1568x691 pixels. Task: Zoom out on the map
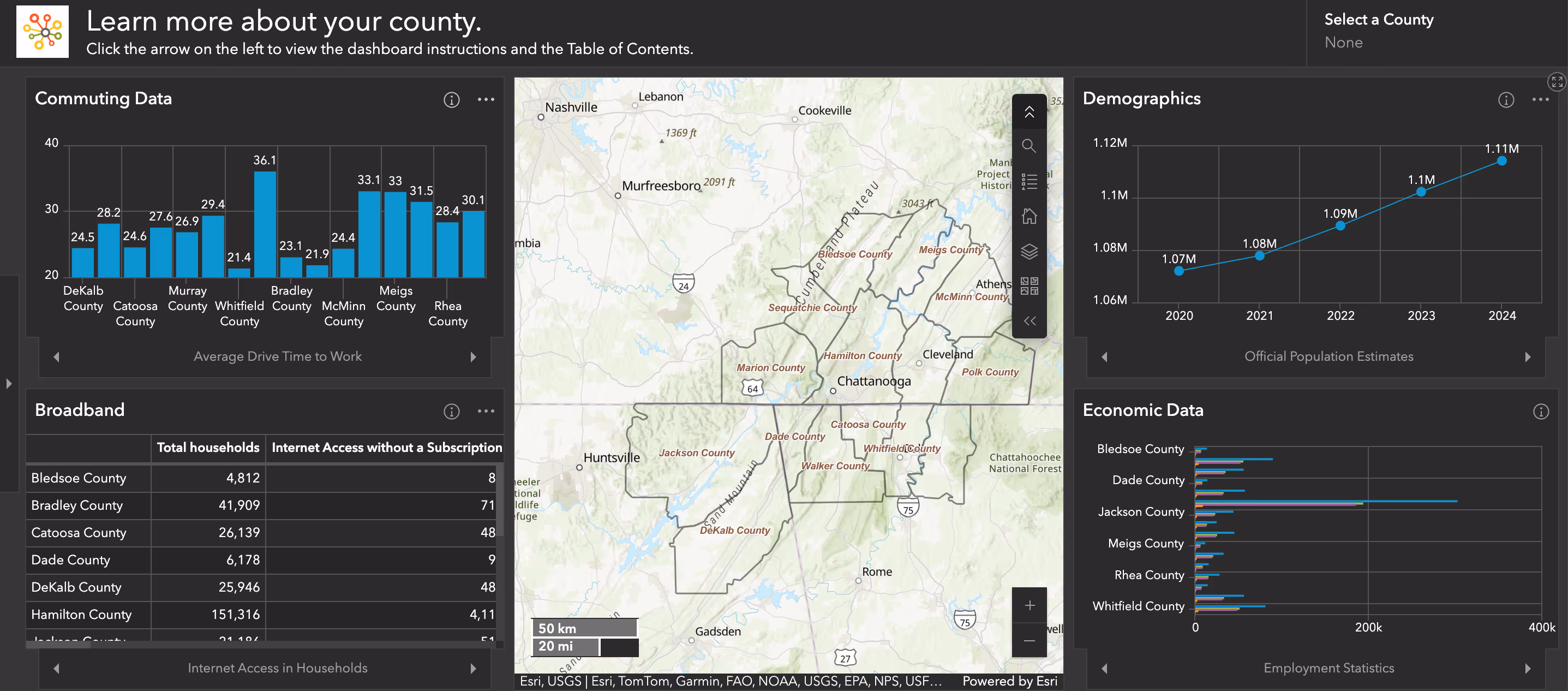point(1029,640)
